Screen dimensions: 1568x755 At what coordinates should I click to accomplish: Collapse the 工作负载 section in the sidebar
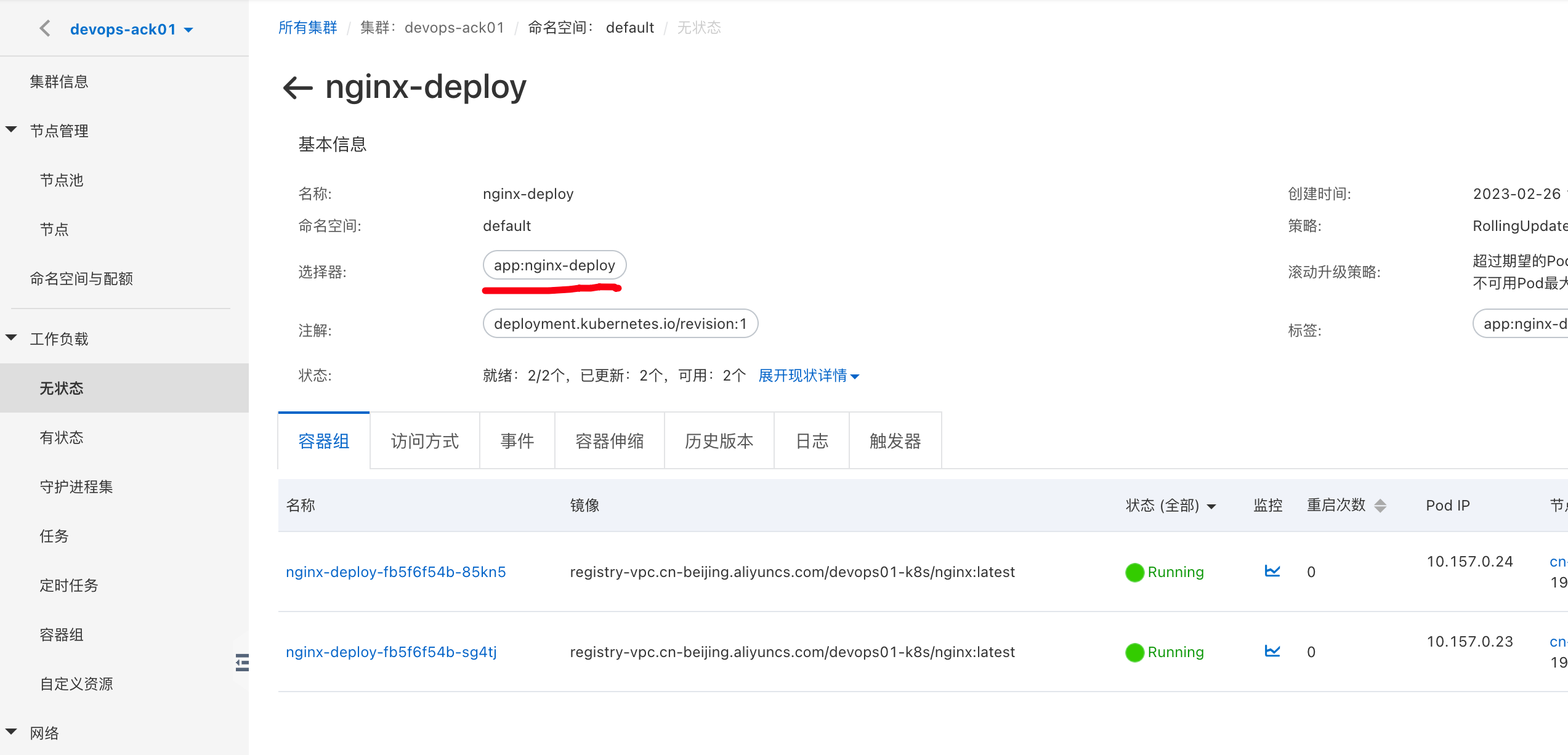(10, 337)
